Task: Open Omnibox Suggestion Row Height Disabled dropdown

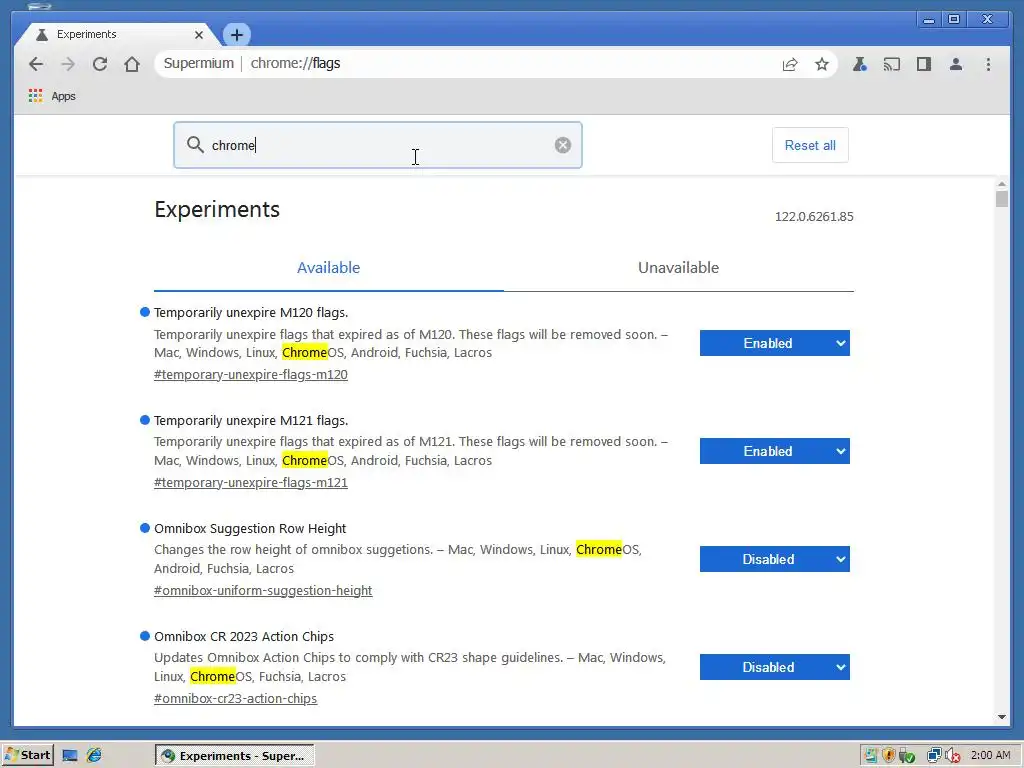Action: pyautogui.click(x=775, y=560)
